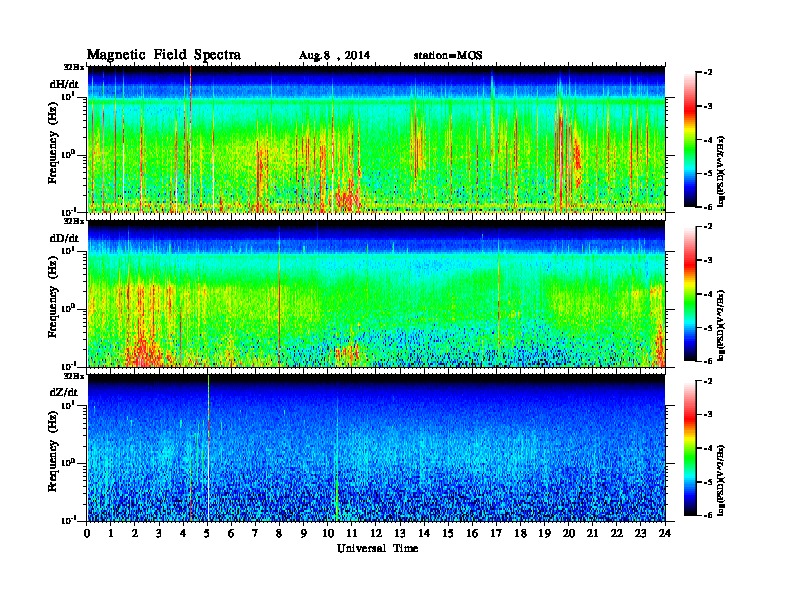Click hour 16 tick label on time axis

pyautogui.click(x=472, y=534)
